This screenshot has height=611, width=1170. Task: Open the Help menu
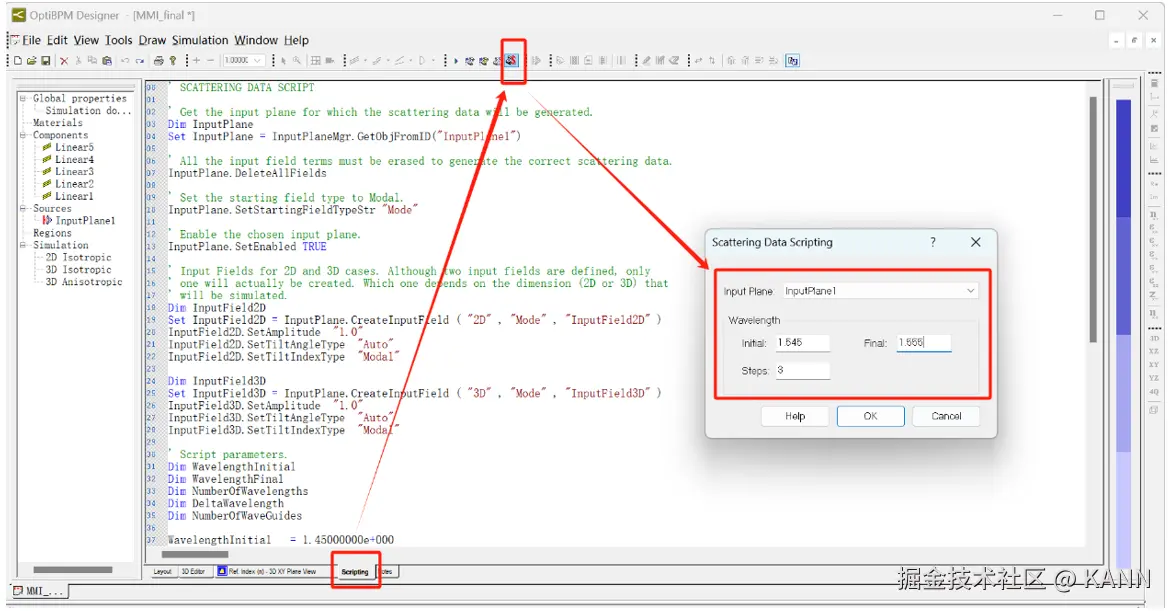[296, 40]
